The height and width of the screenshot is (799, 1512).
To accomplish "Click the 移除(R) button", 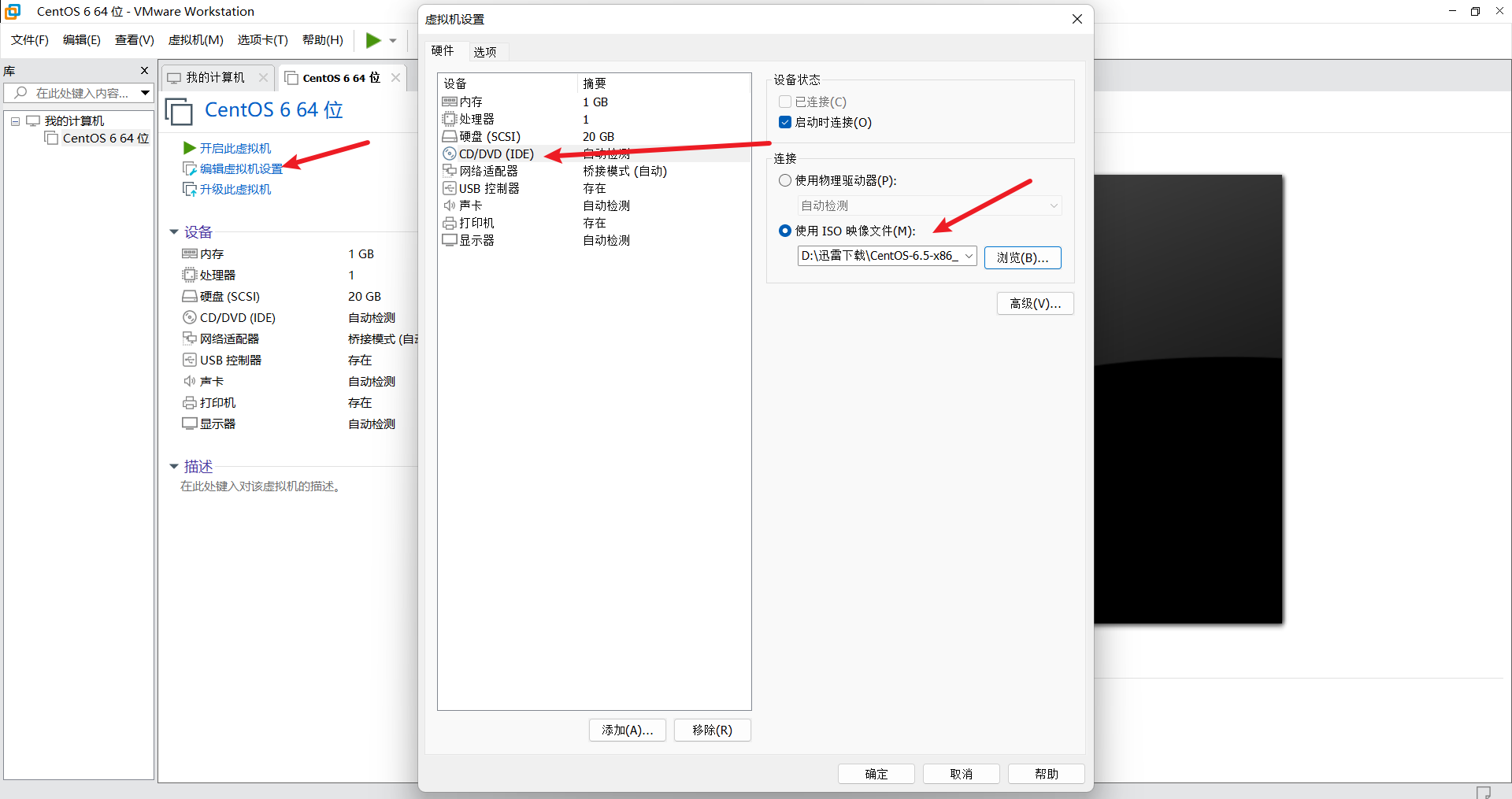I will tap(712, 730).
